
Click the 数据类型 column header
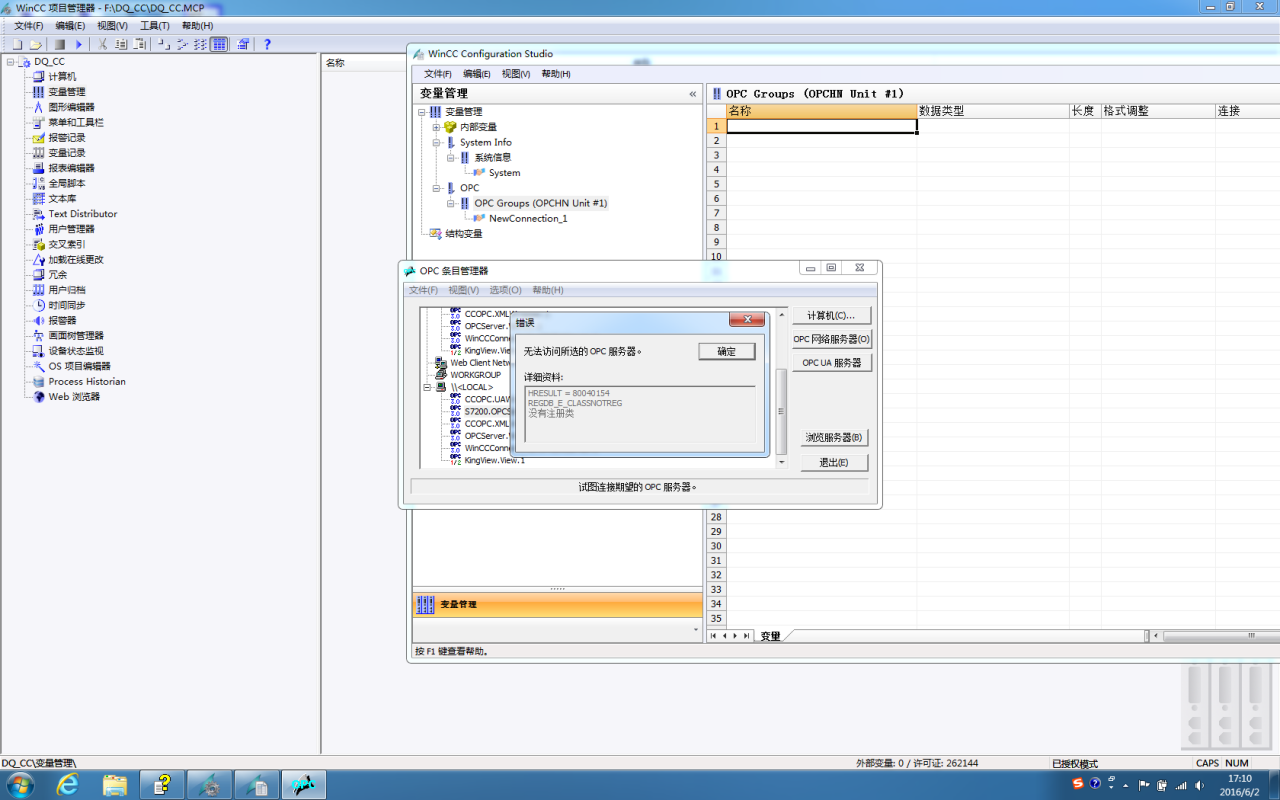coord(992,111)
